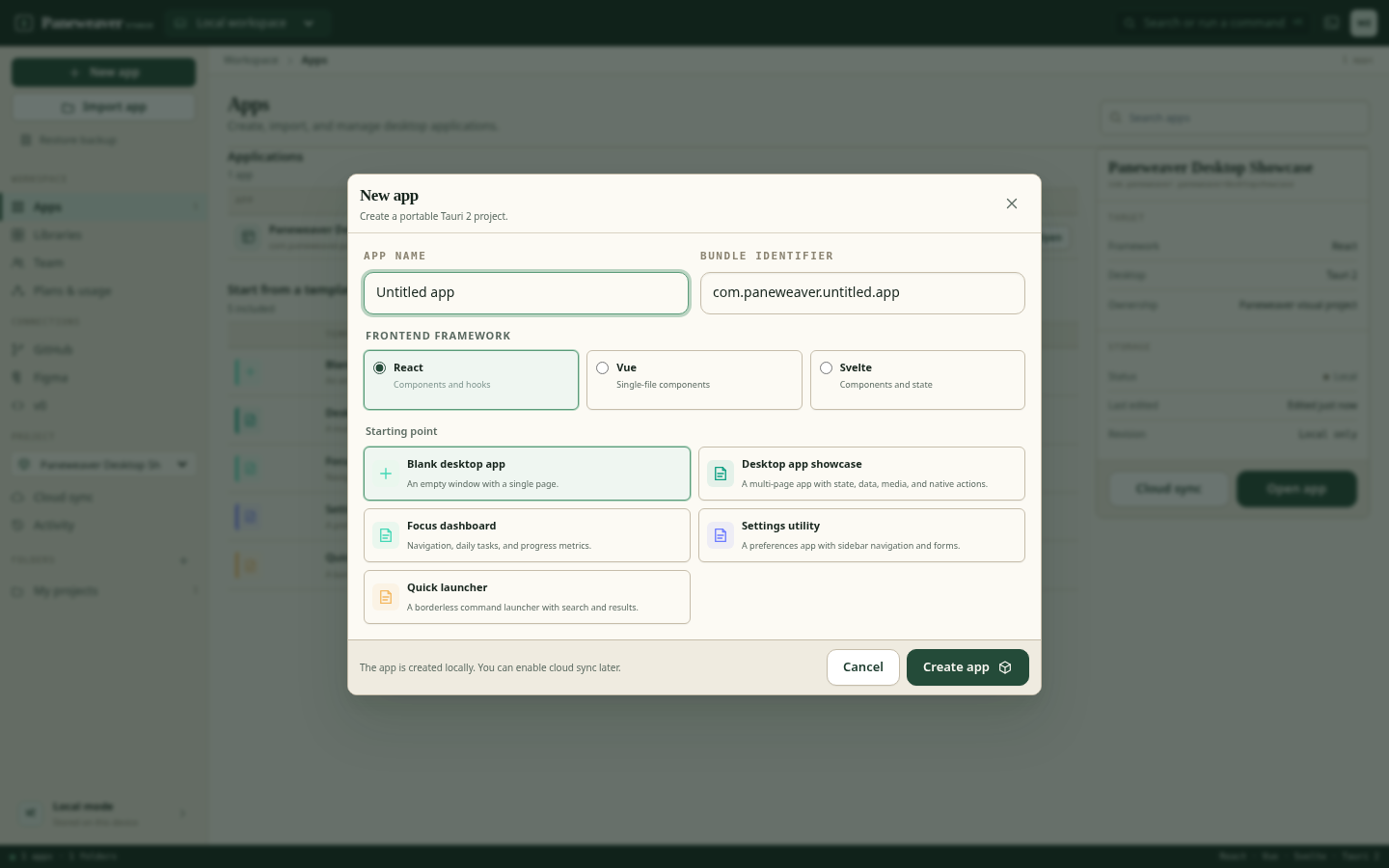The width and height of the screenshot is (1389, 868).
Task: Click the New app button in sidebar
Action: point(103,72)
